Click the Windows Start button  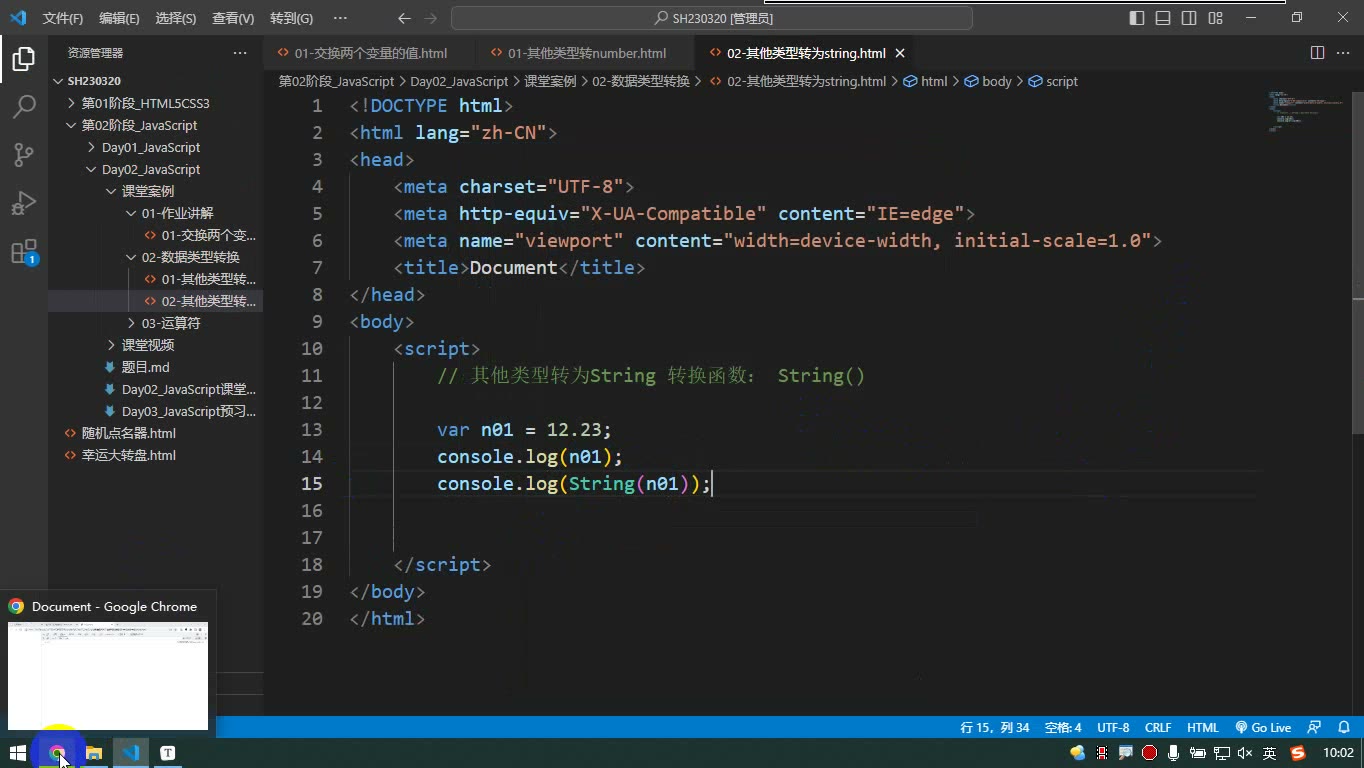tap(18, 752)
